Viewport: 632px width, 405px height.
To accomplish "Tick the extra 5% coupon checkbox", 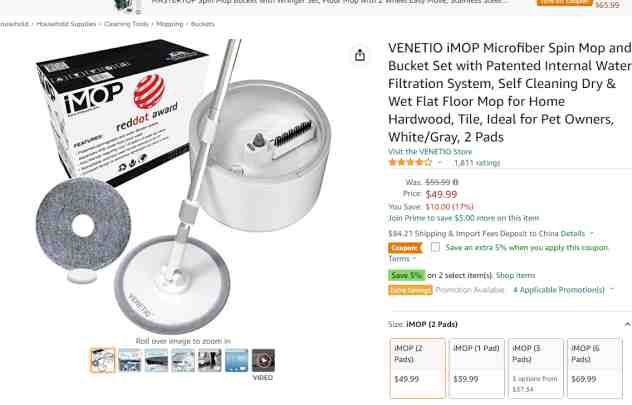I will point(435,247).
